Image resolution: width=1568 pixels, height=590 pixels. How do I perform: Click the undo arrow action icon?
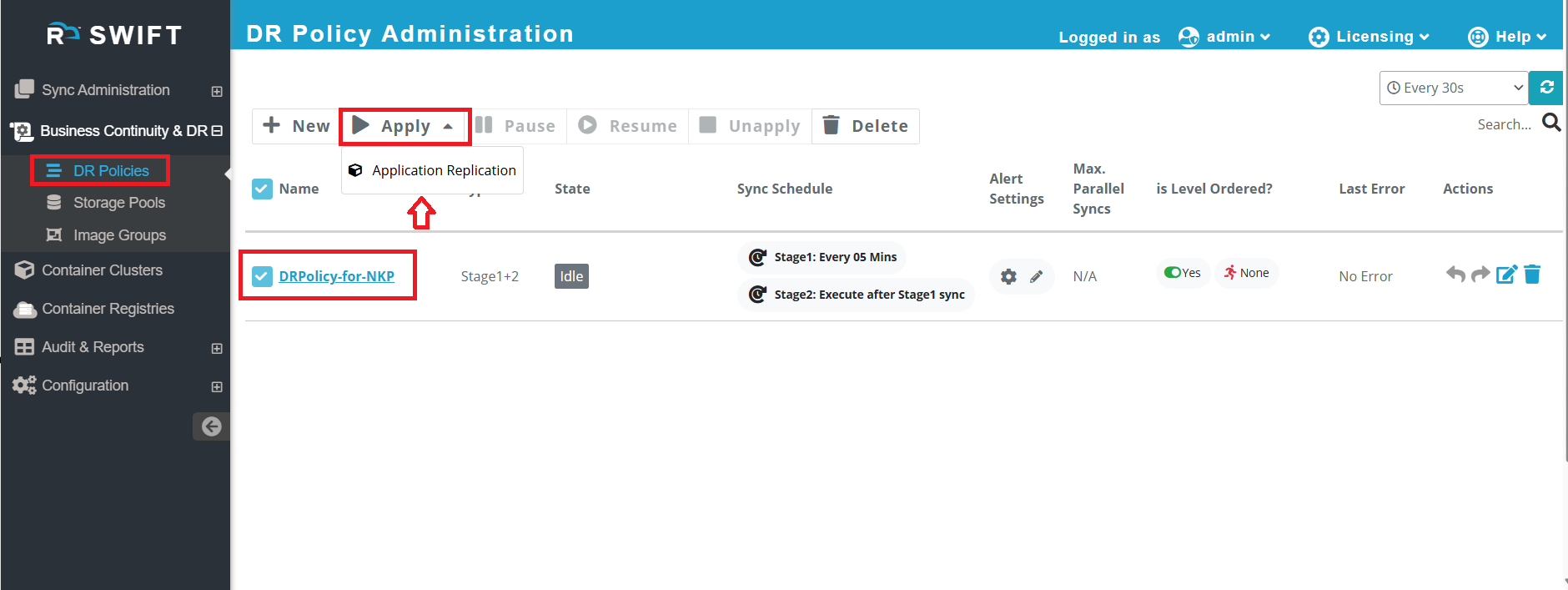tap(1455, 274)
